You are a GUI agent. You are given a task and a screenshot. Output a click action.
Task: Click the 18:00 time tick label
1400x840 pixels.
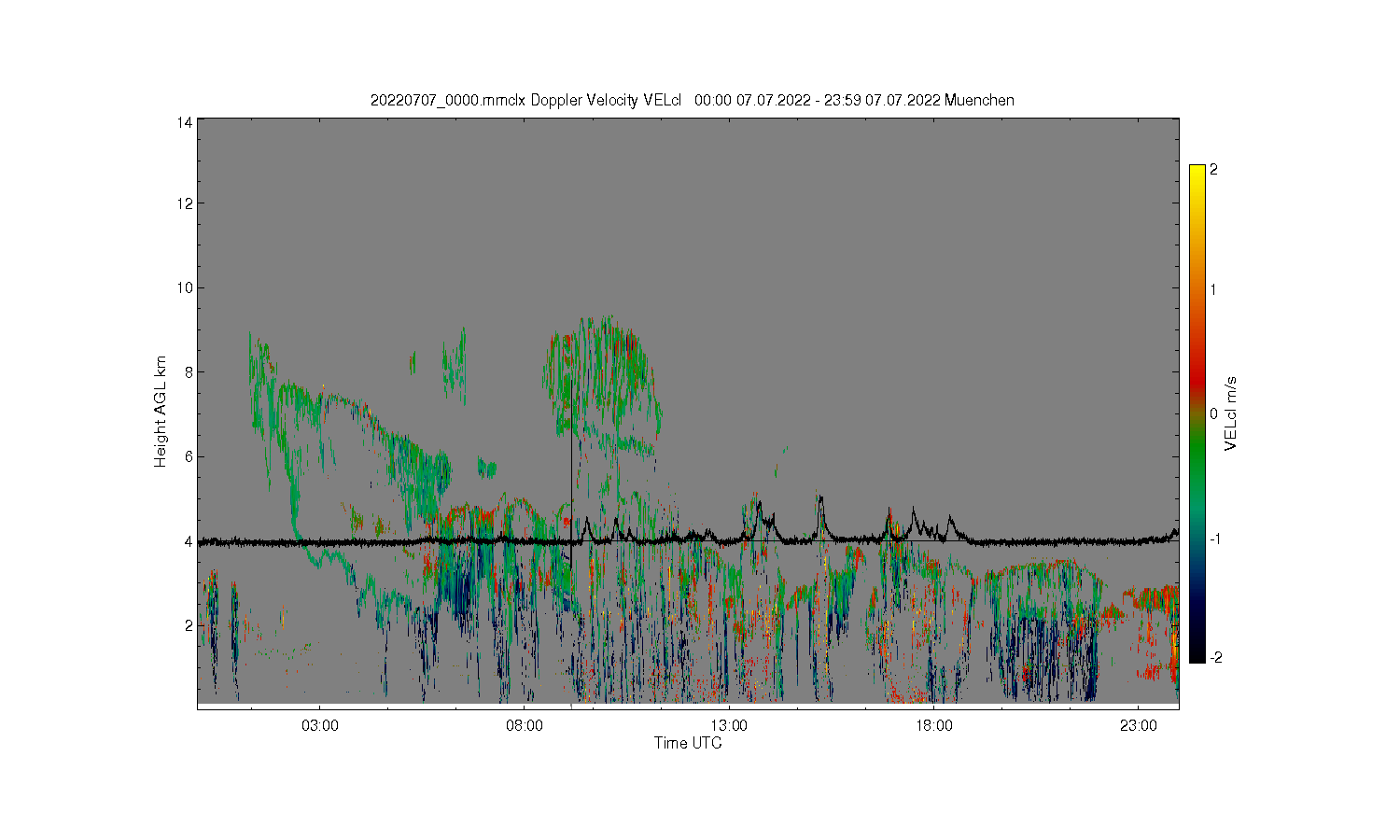[x=933, y=726]
